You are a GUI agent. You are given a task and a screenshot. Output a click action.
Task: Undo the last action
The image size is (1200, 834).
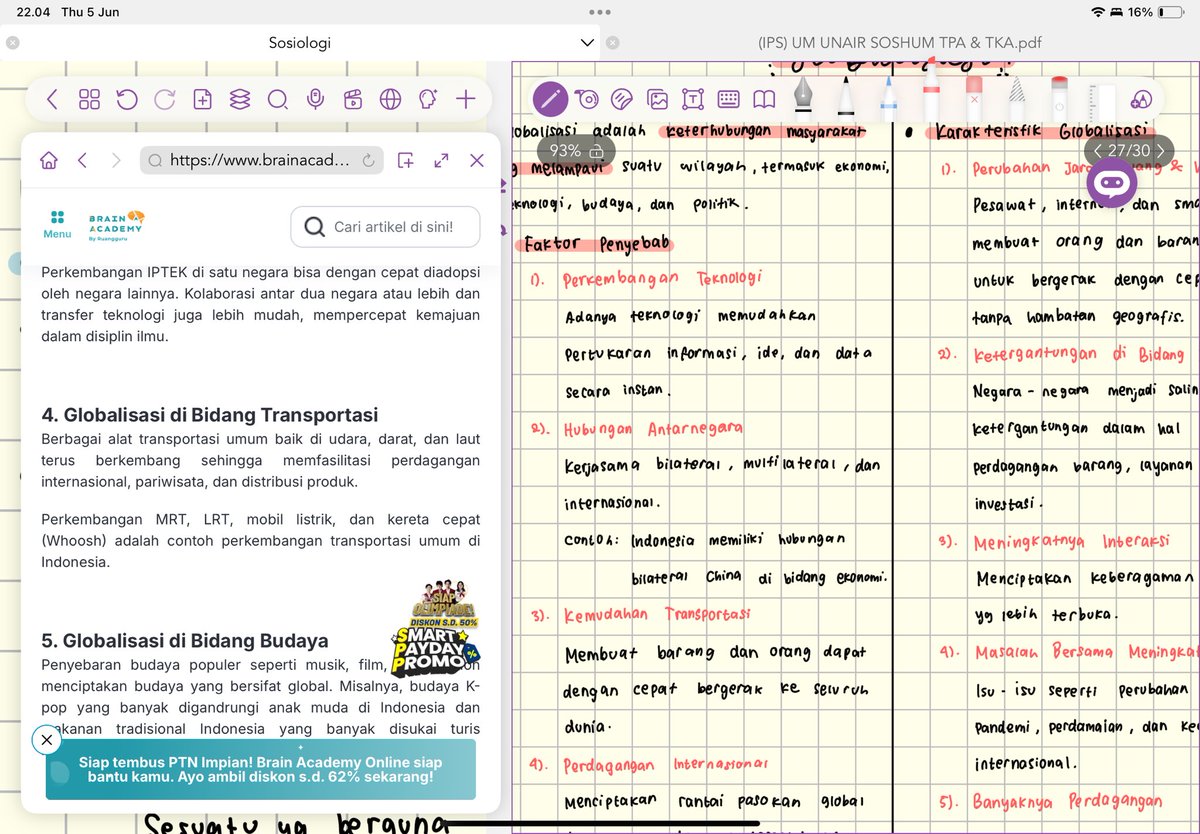[x=127, y=99]
